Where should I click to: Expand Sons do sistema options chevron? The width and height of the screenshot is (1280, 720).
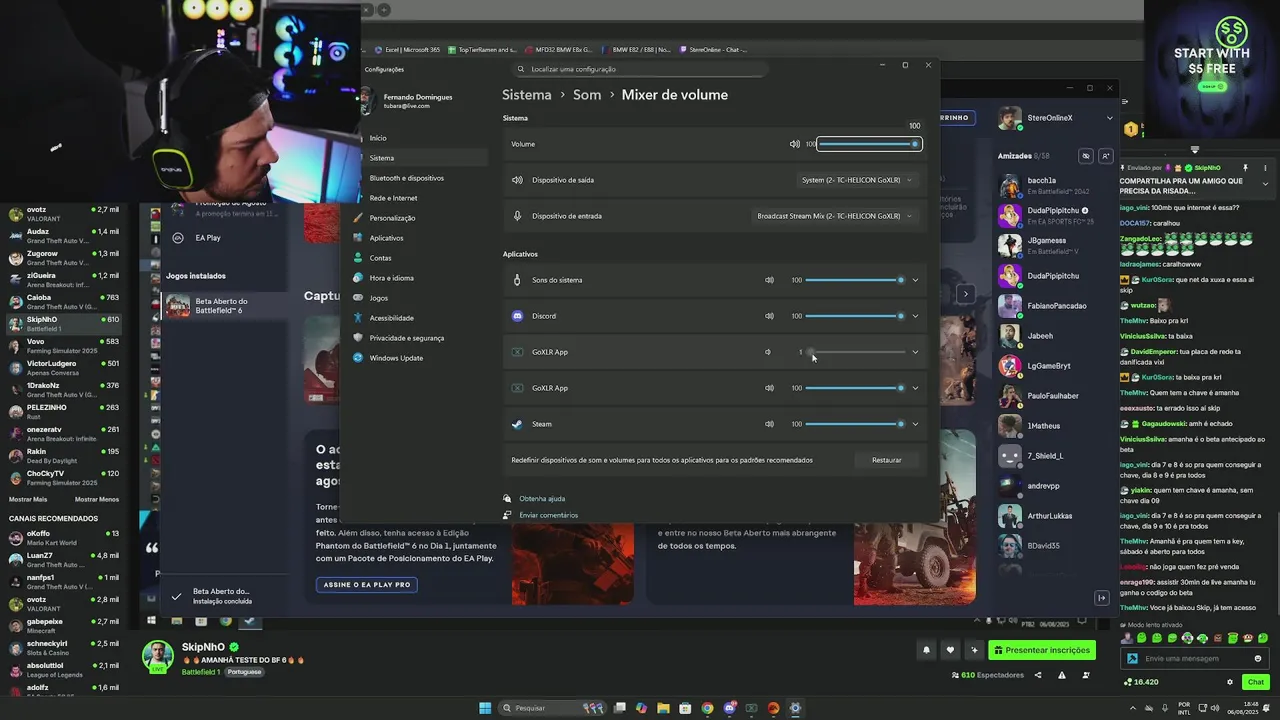tap(915, 280)
